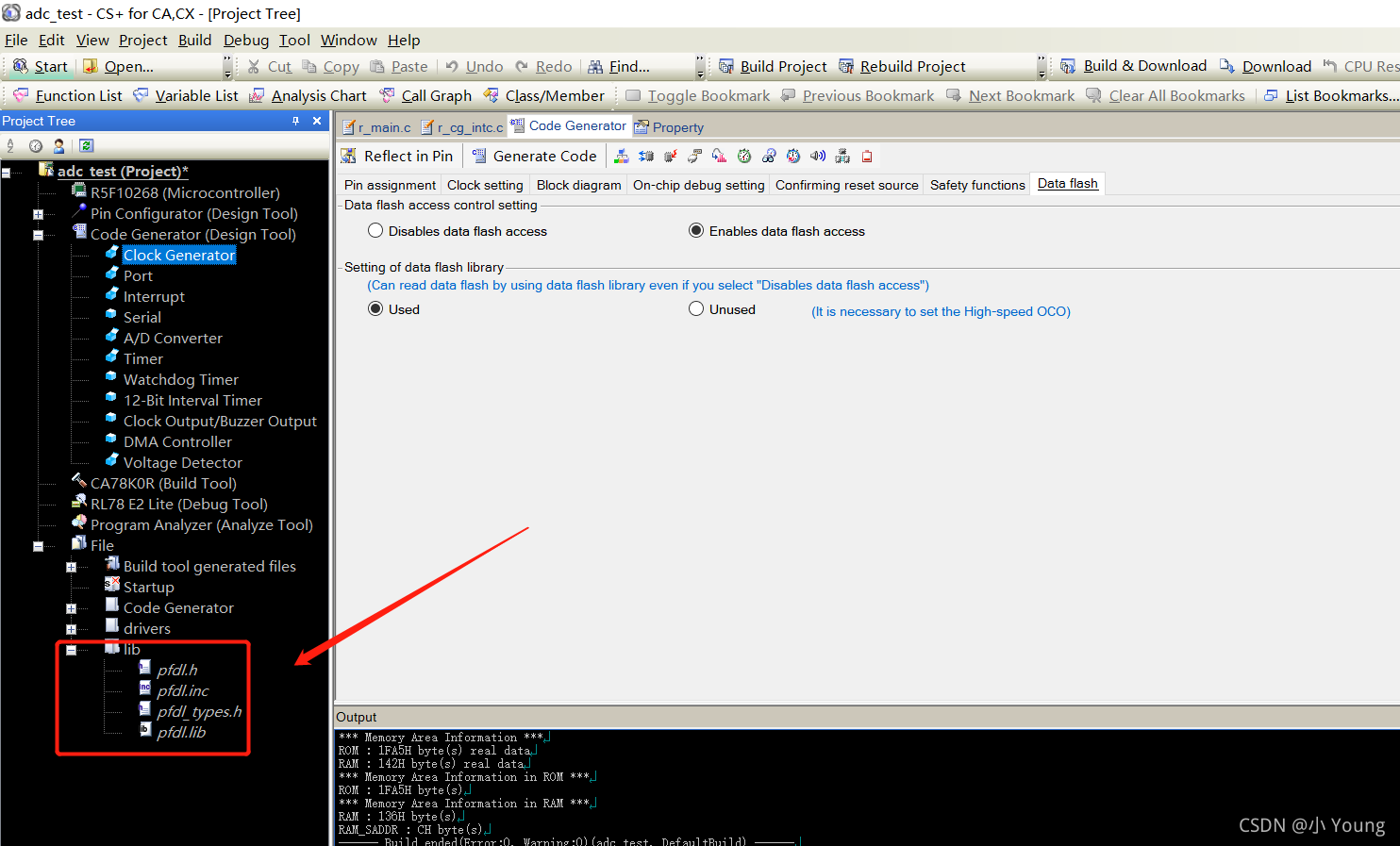Open the Project menu

click(x=143, y=40)
